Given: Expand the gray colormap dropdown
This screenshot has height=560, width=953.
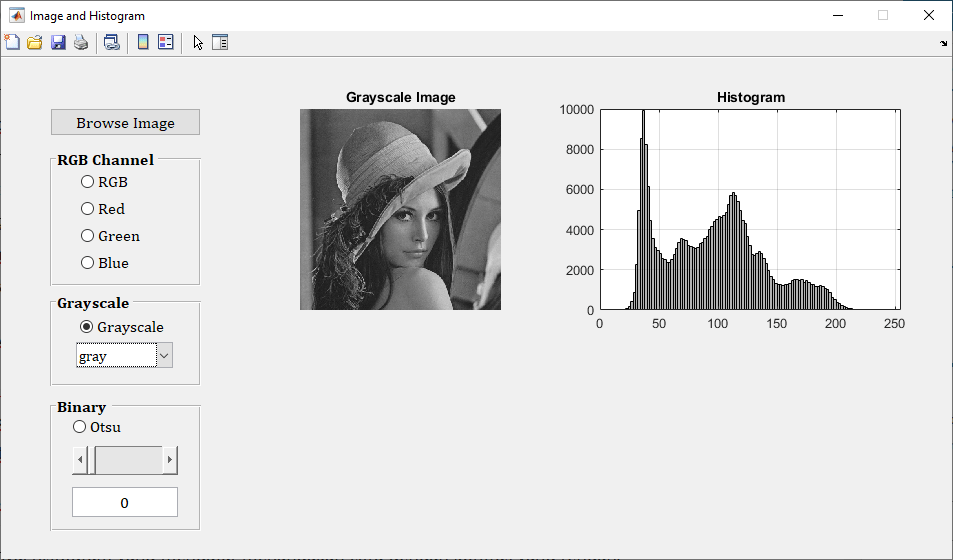Looking at the screenshot, I should pyautogui.click(x=165, y=355).
